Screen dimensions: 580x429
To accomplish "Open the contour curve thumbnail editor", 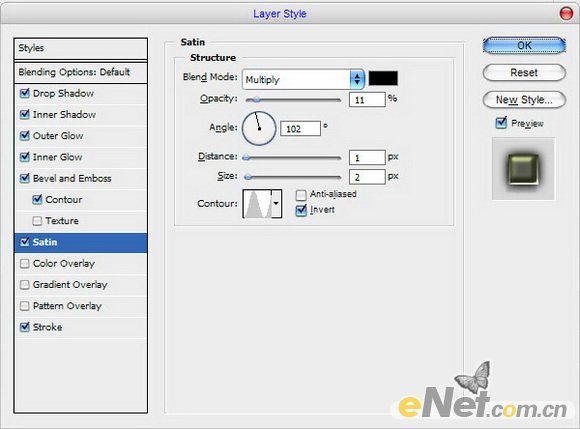I will click(257, 203).
